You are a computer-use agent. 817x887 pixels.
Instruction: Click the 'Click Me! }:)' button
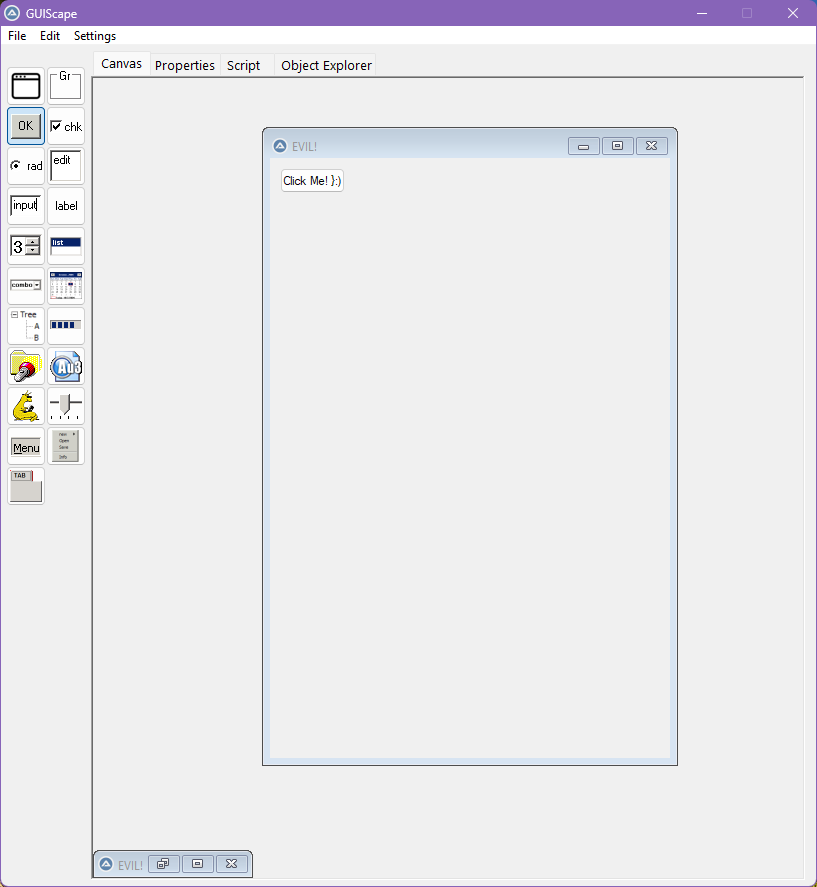(312, 181)
